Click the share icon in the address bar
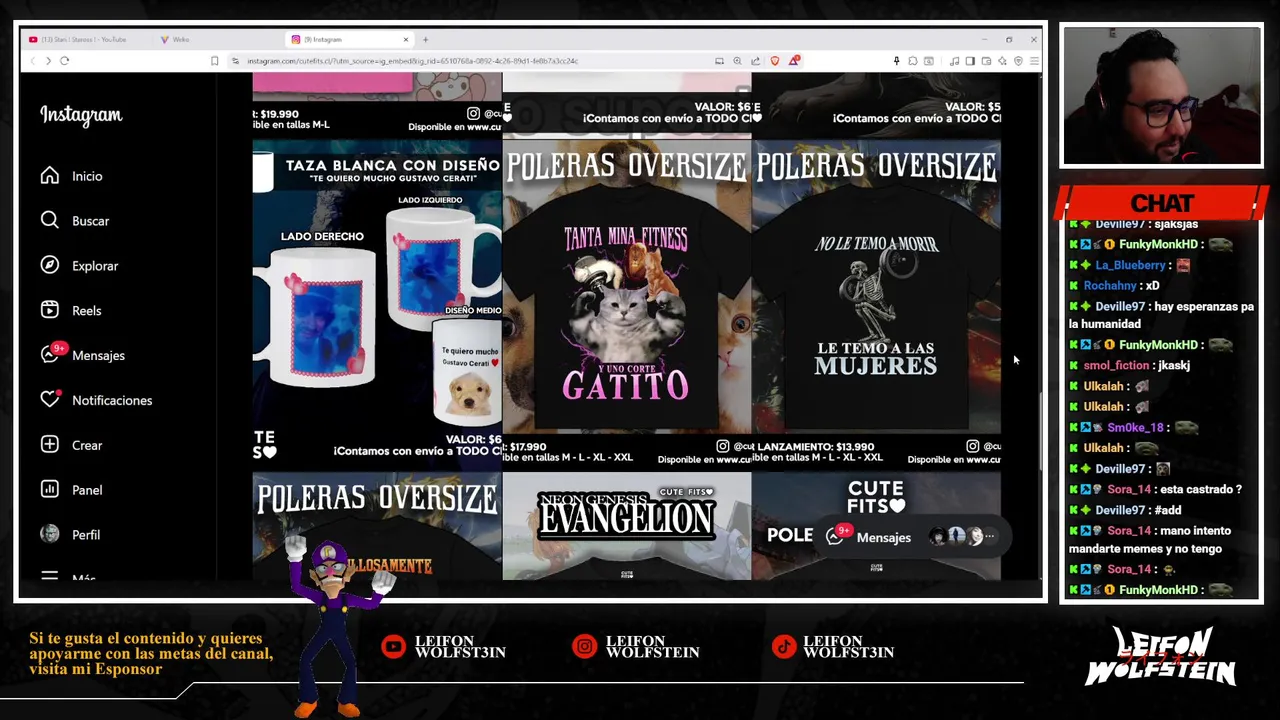This screenshot has height=720, width=1280. click(755, 61)
